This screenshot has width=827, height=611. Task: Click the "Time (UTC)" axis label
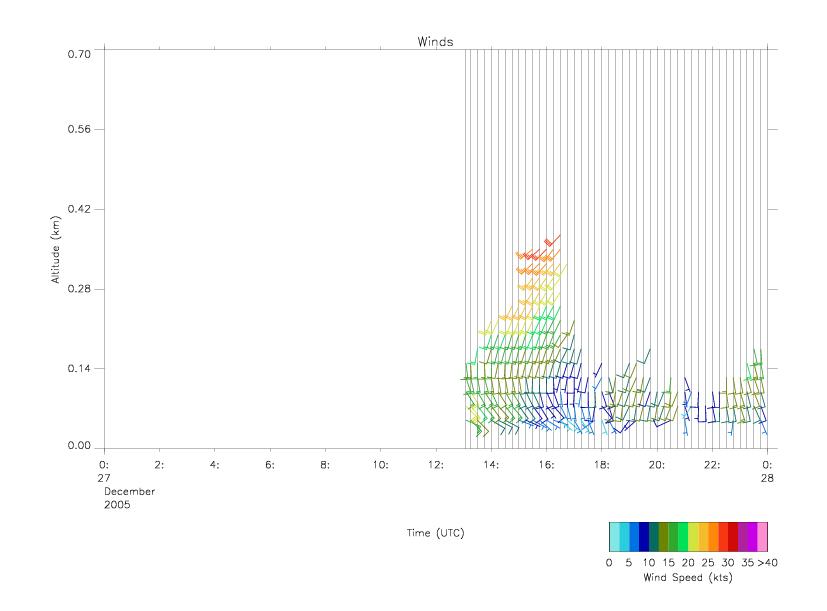pyautogui.click(x=435, y=533)
